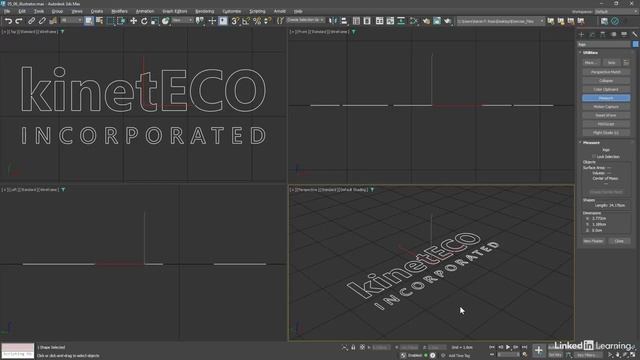This screenshot has height=360, width=640.
Task: Click the Color Clipboard utility button
Action: [606, 89]
